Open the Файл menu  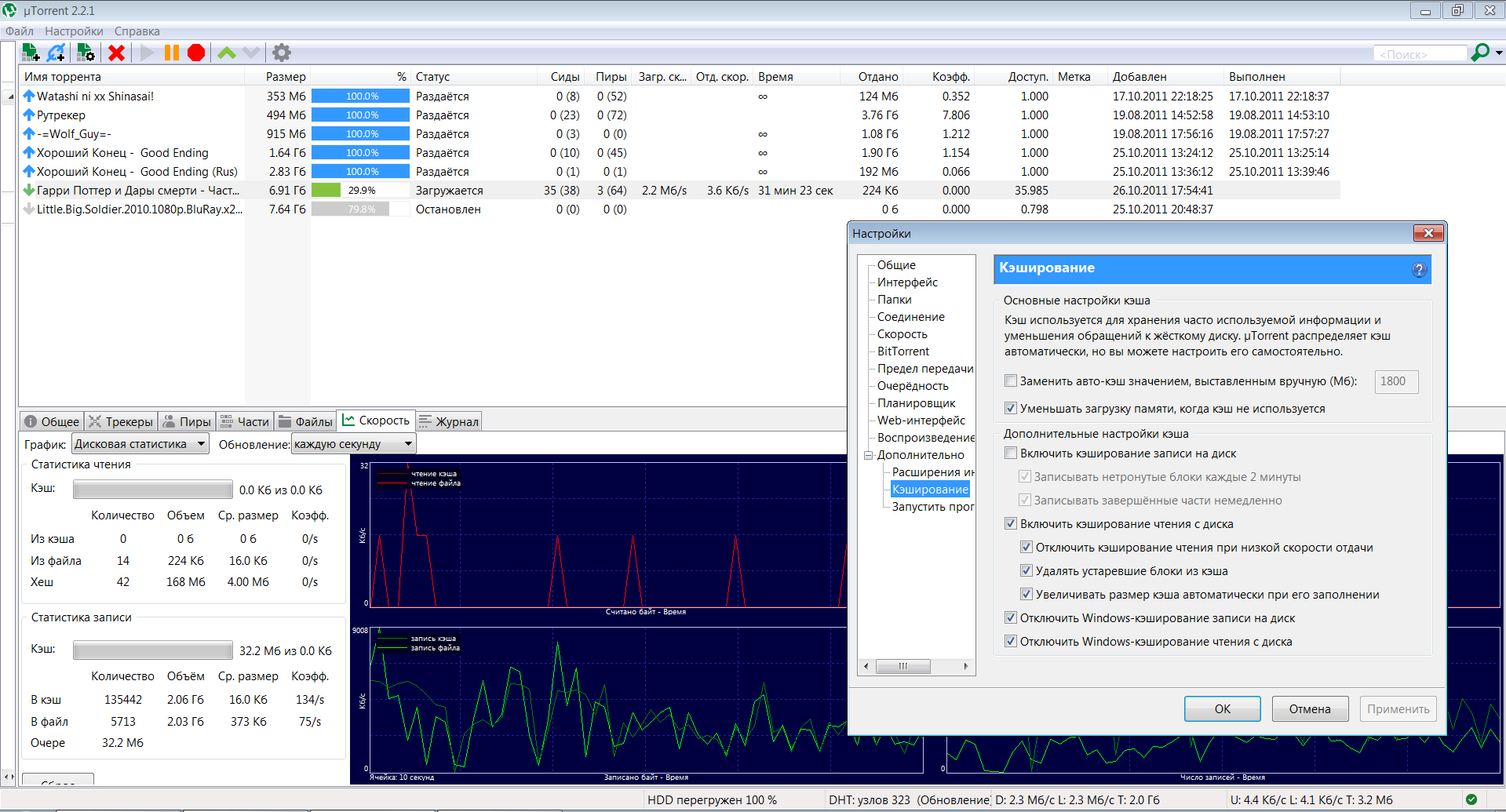click(20, 31)
